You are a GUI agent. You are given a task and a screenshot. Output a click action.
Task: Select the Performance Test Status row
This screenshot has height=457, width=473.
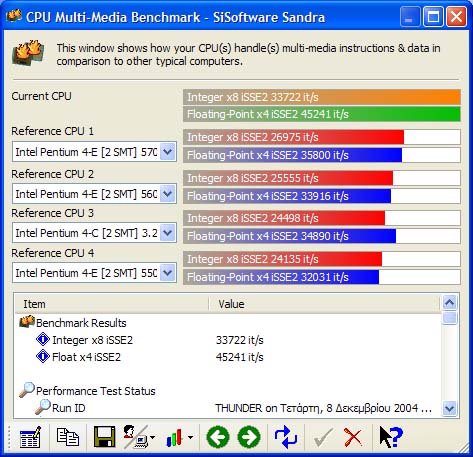[x=228, y=391]
